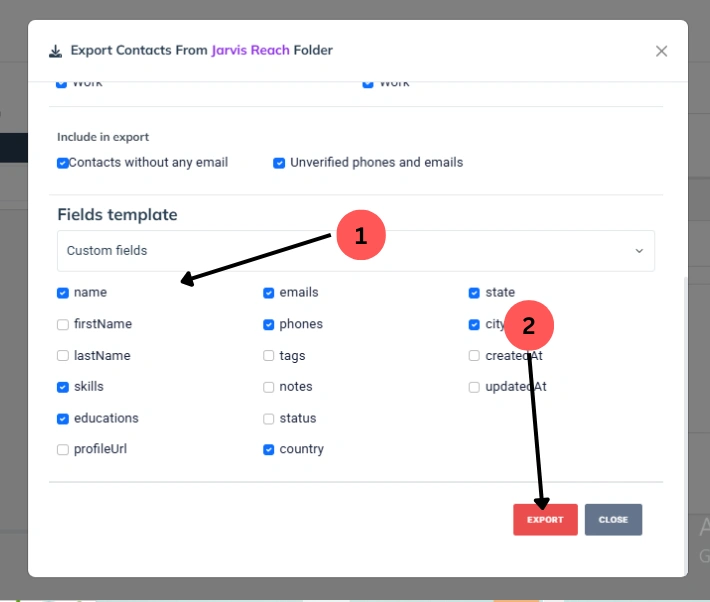The image size is (710, 602).
Task: Enable the firstName field checkbox
Action: (63, 324)
